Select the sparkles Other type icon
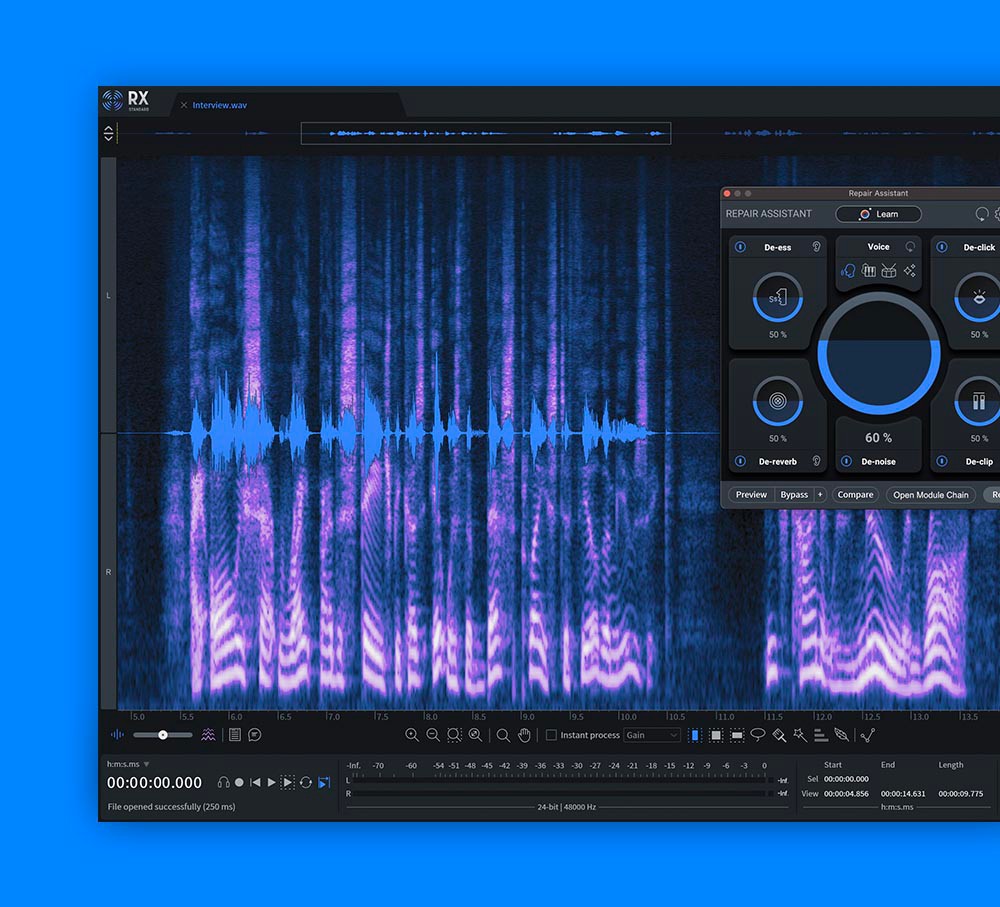1000x907 pixels. pyautogui.click(x=909, y=270)
